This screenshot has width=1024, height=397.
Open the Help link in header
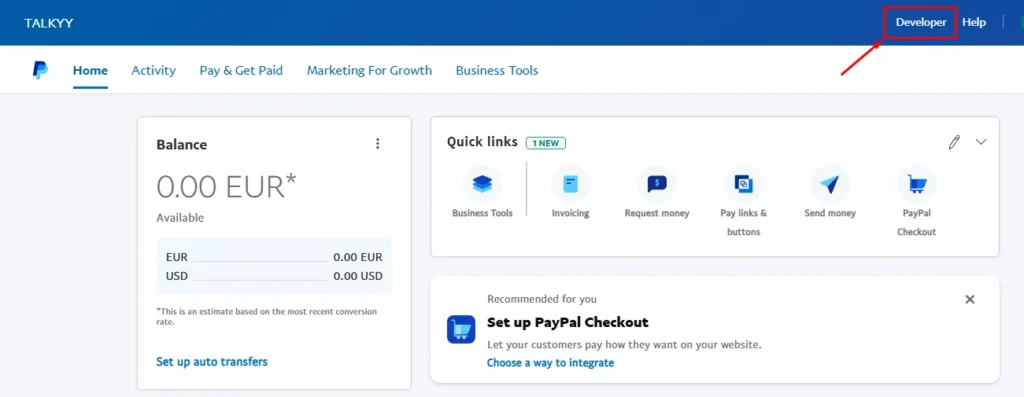974,22
